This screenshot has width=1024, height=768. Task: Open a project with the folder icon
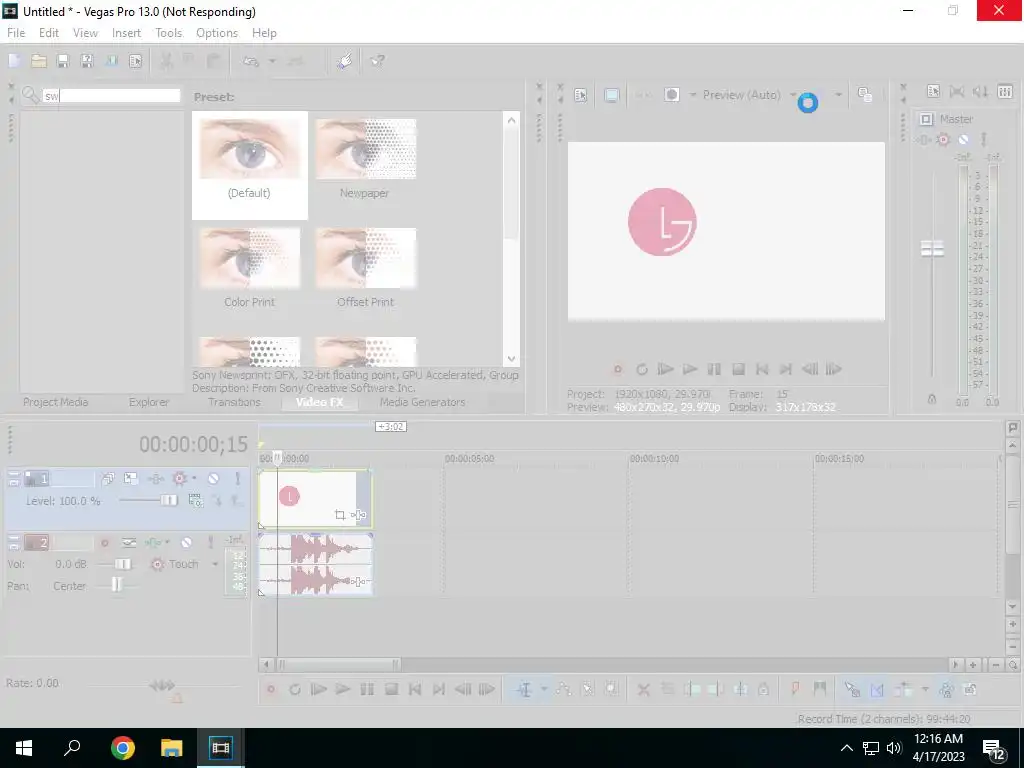point(39,61)
